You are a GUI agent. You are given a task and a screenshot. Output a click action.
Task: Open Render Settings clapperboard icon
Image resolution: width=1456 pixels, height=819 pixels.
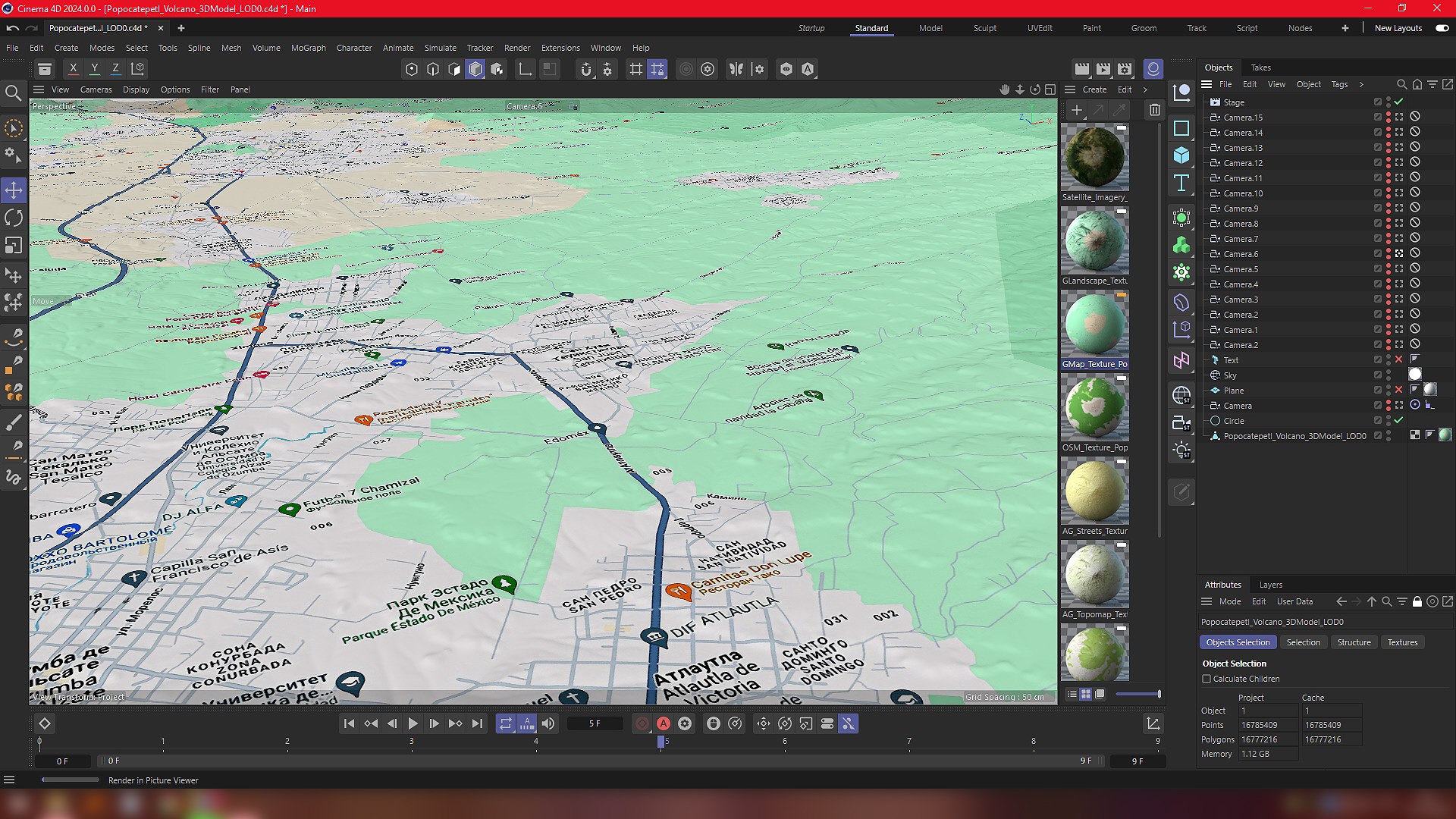tap(1125, 69)
